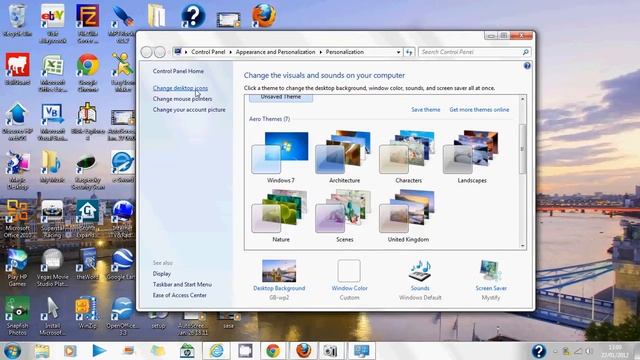
Task: Select the OpenOffice 3.3 shortcut
Action: click(122, 316)
